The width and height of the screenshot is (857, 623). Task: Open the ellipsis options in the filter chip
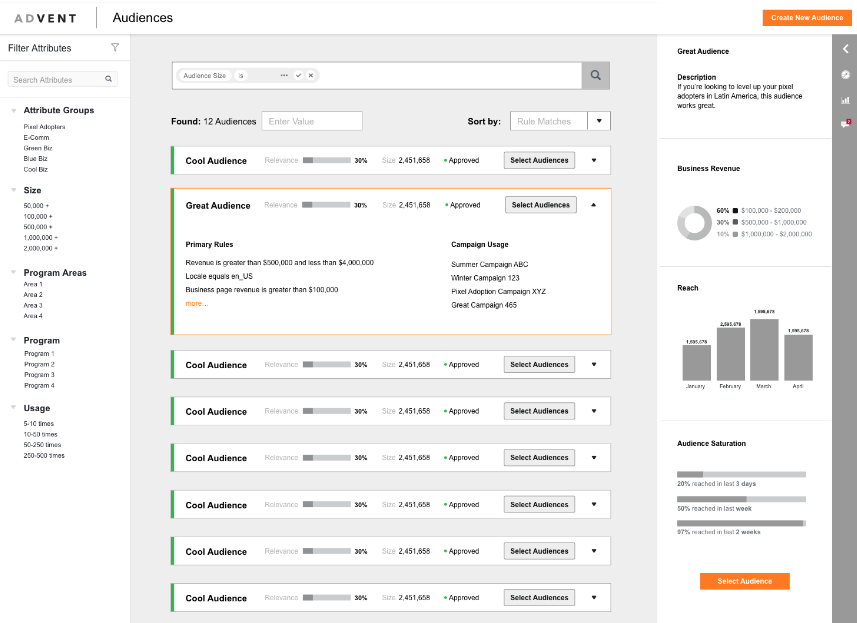(284, 75)
